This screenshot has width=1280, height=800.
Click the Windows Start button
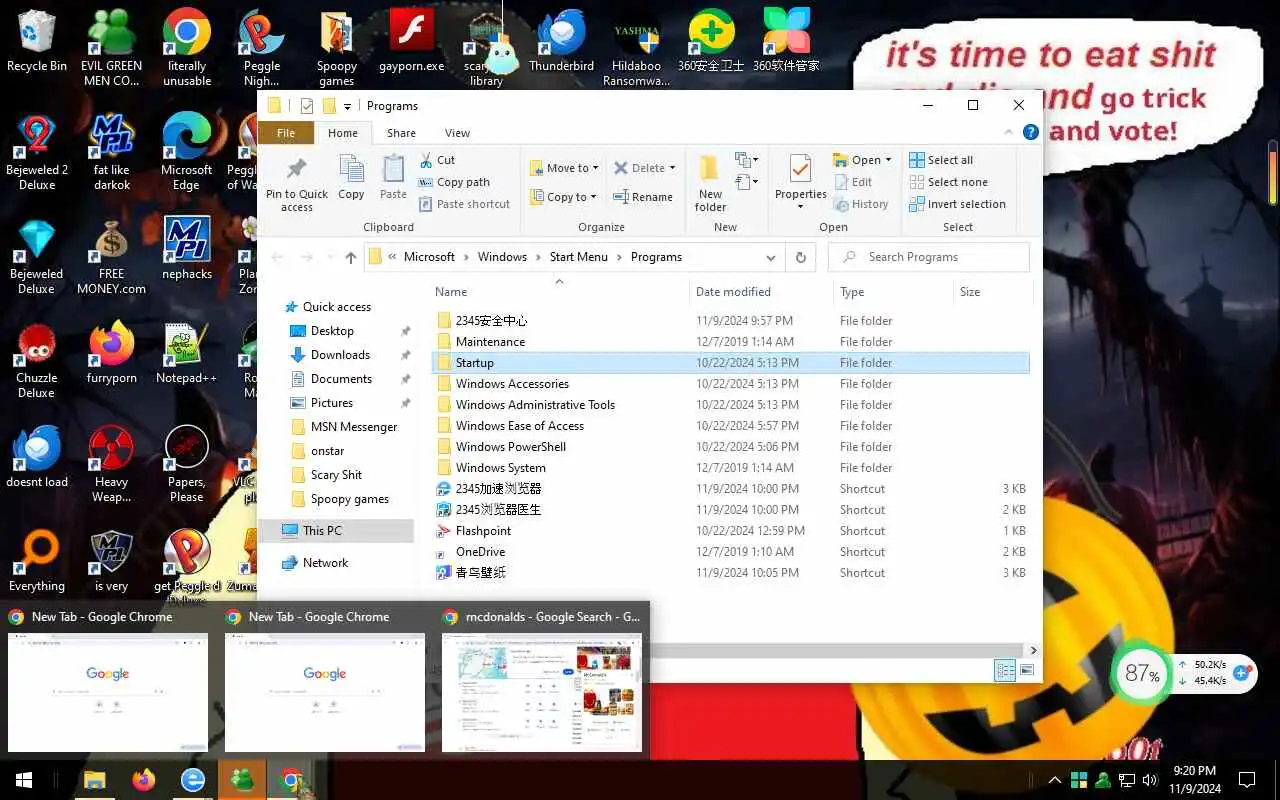point(23,780)
